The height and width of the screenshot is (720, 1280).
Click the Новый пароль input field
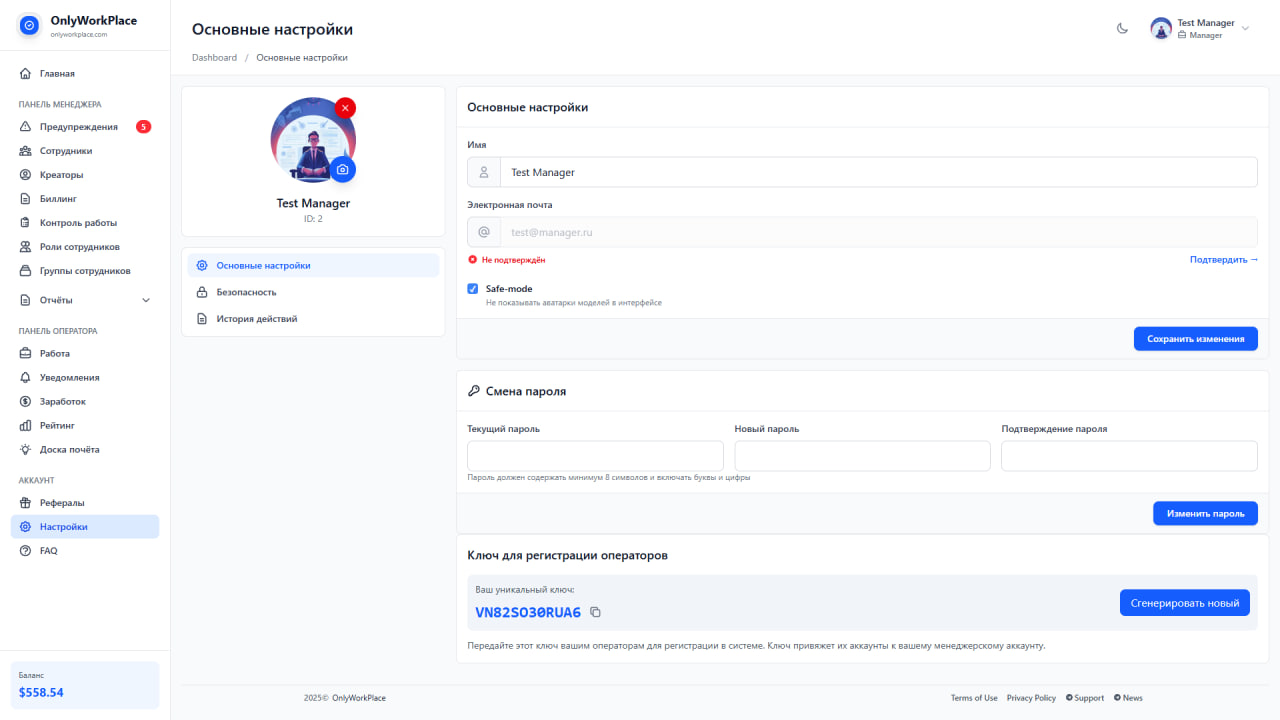tap(862, 455)
